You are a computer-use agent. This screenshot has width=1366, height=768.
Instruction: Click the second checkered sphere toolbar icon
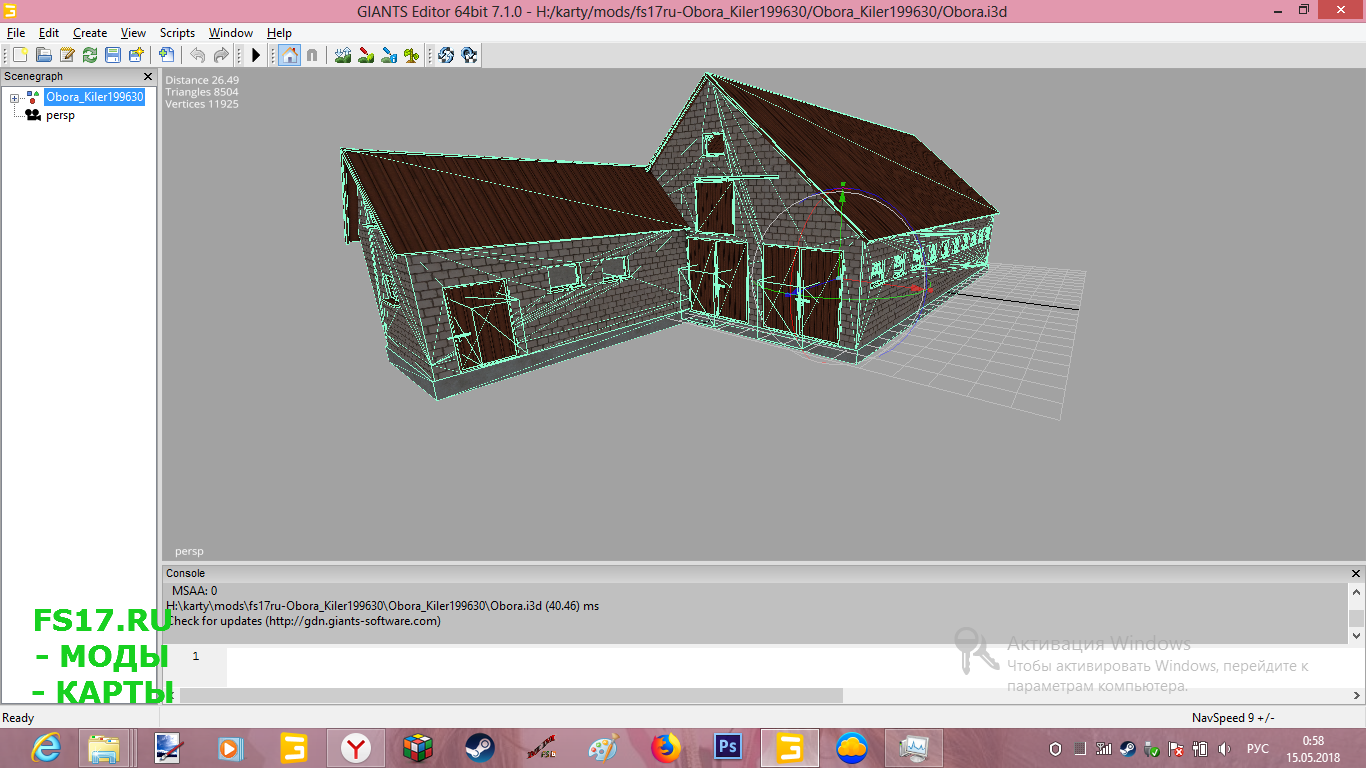coord(469,55)
